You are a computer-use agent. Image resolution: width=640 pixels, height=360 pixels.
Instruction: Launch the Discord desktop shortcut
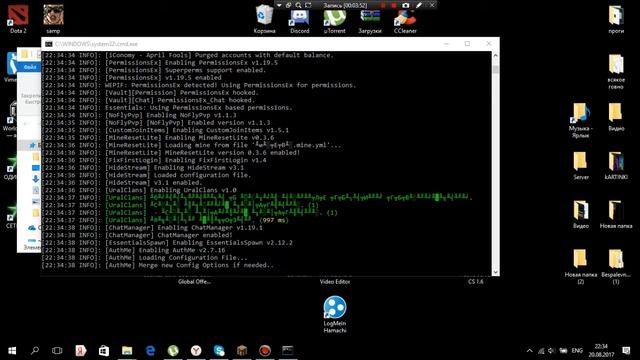click(300, 21)
